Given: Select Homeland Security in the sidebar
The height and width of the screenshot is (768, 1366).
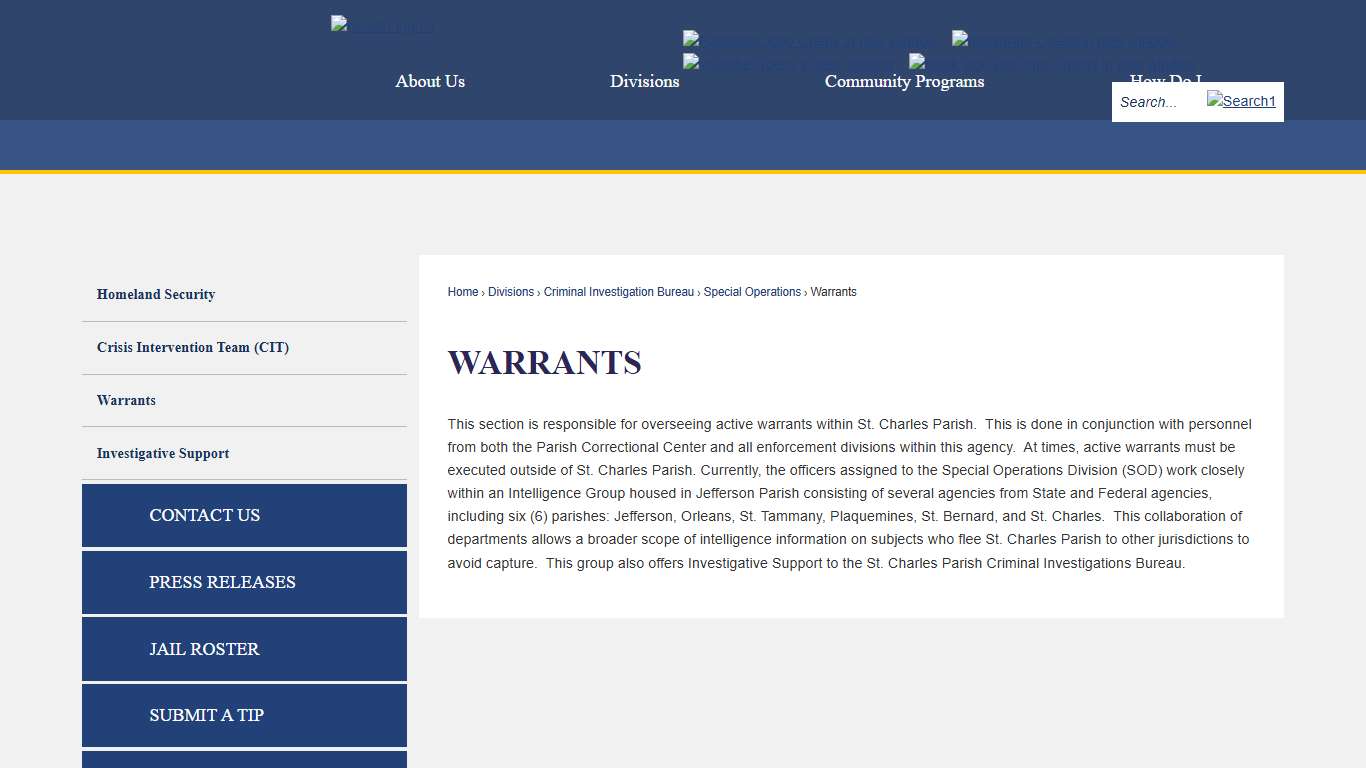Looking at the screenshot, I should 155,294.
